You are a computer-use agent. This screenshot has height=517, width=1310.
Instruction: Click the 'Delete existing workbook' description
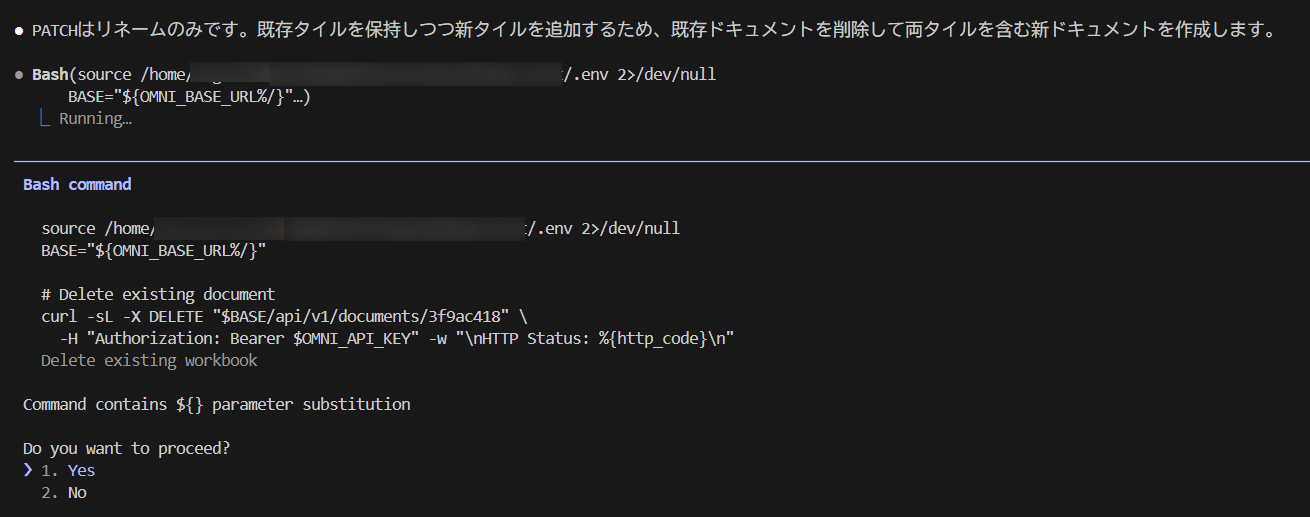pos(149,360)
